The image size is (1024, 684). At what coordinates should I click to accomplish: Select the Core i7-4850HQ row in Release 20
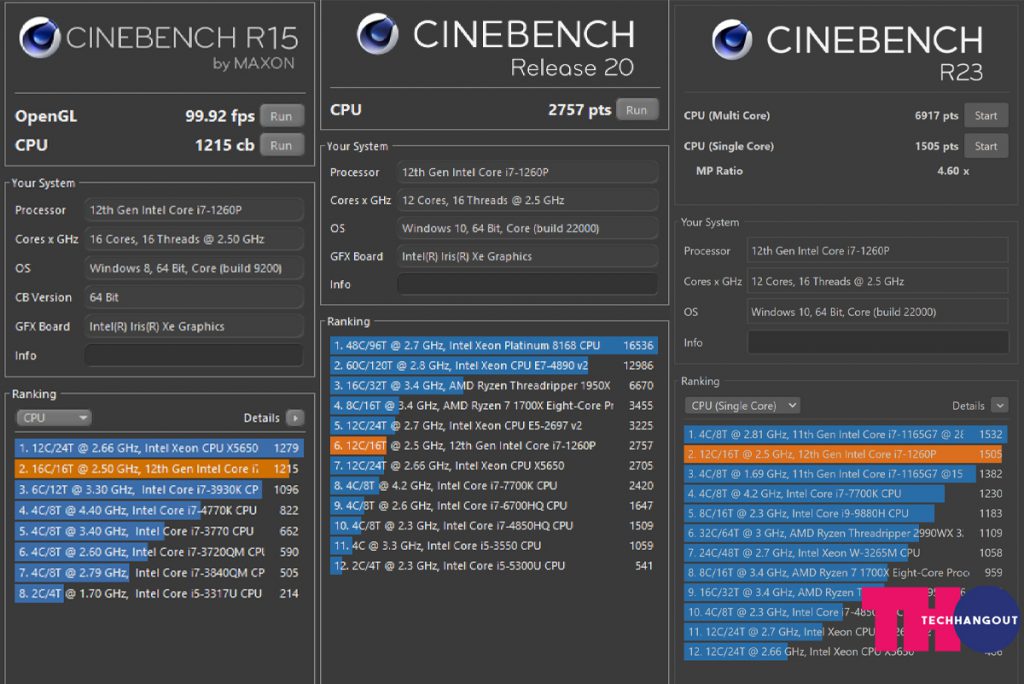point(493,526)
